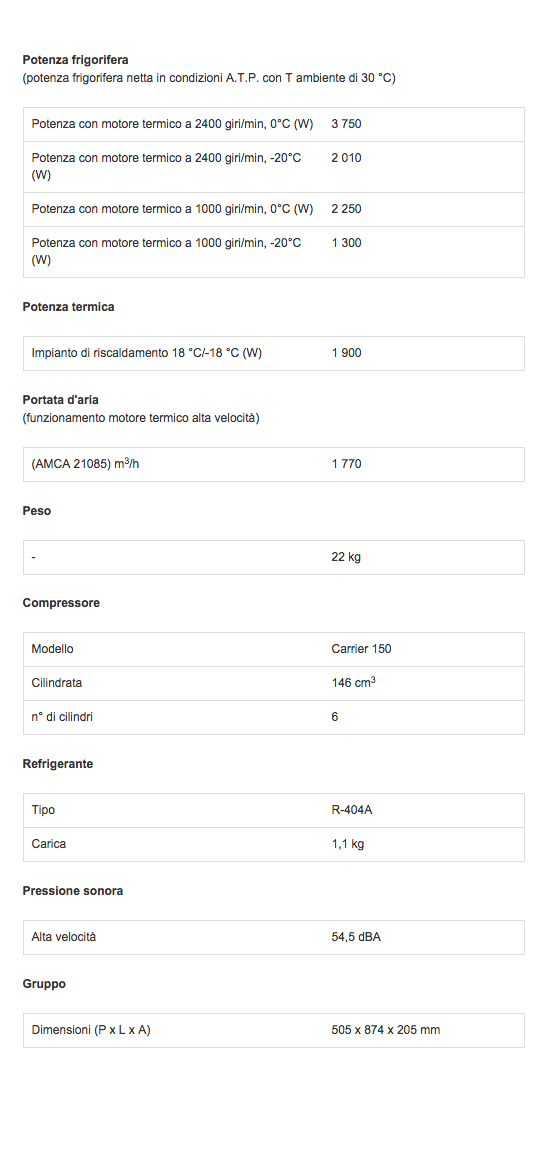Select the 22 kg weight value
Image resolution: width=547 pixels, height=1161 pixels.
pos(346,557)
